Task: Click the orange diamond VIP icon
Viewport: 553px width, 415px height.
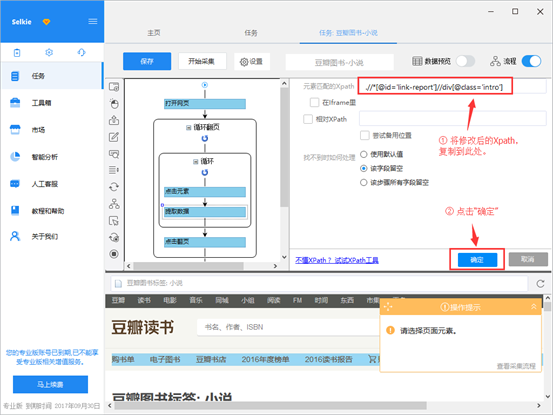Action: (x=46, y=22)
